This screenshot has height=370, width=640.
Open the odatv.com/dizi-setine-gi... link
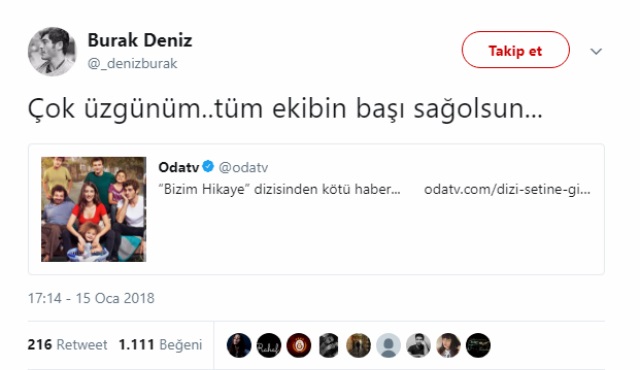pyautogui.click(x=507, y=189)
